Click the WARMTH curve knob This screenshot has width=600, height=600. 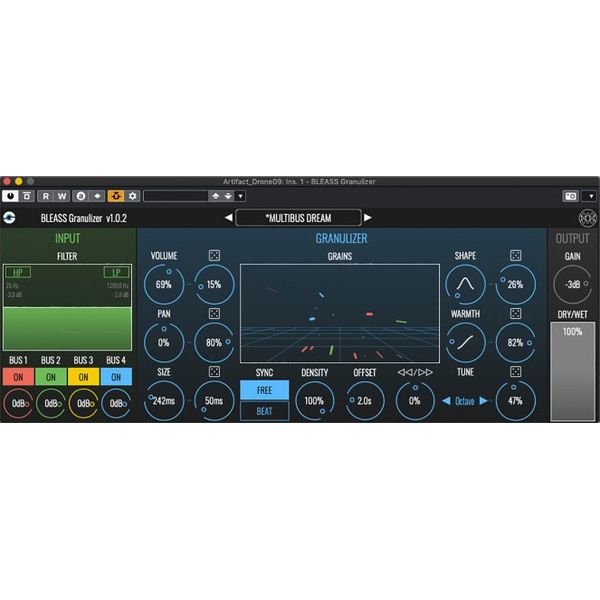(465, 342)
